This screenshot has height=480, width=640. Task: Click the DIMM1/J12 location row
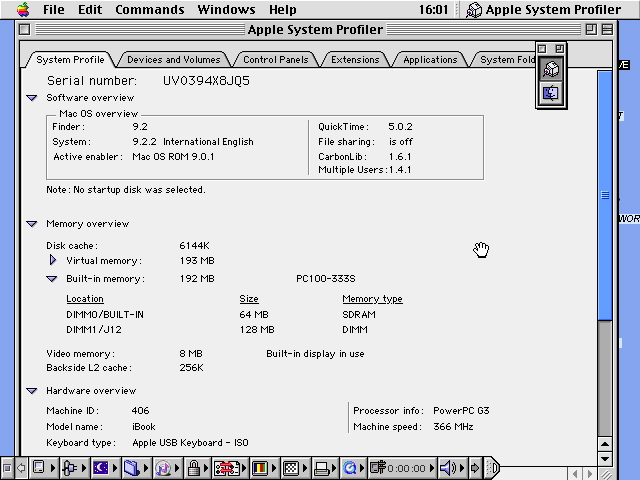(x=94, y=329)
